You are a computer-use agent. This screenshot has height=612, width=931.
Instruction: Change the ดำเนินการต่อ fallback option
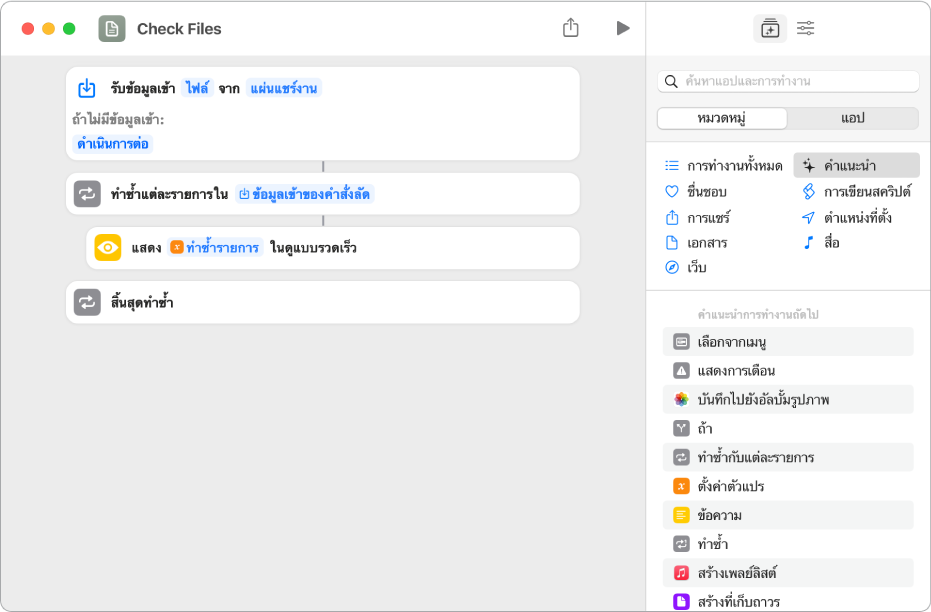point(114,143)
